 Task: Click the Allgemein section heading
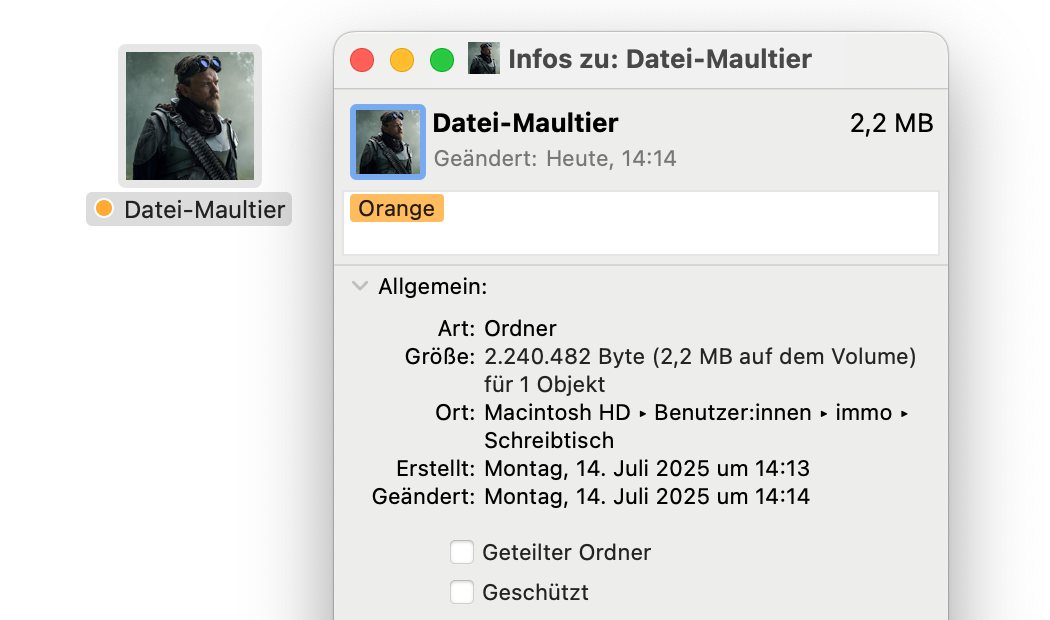433,287
